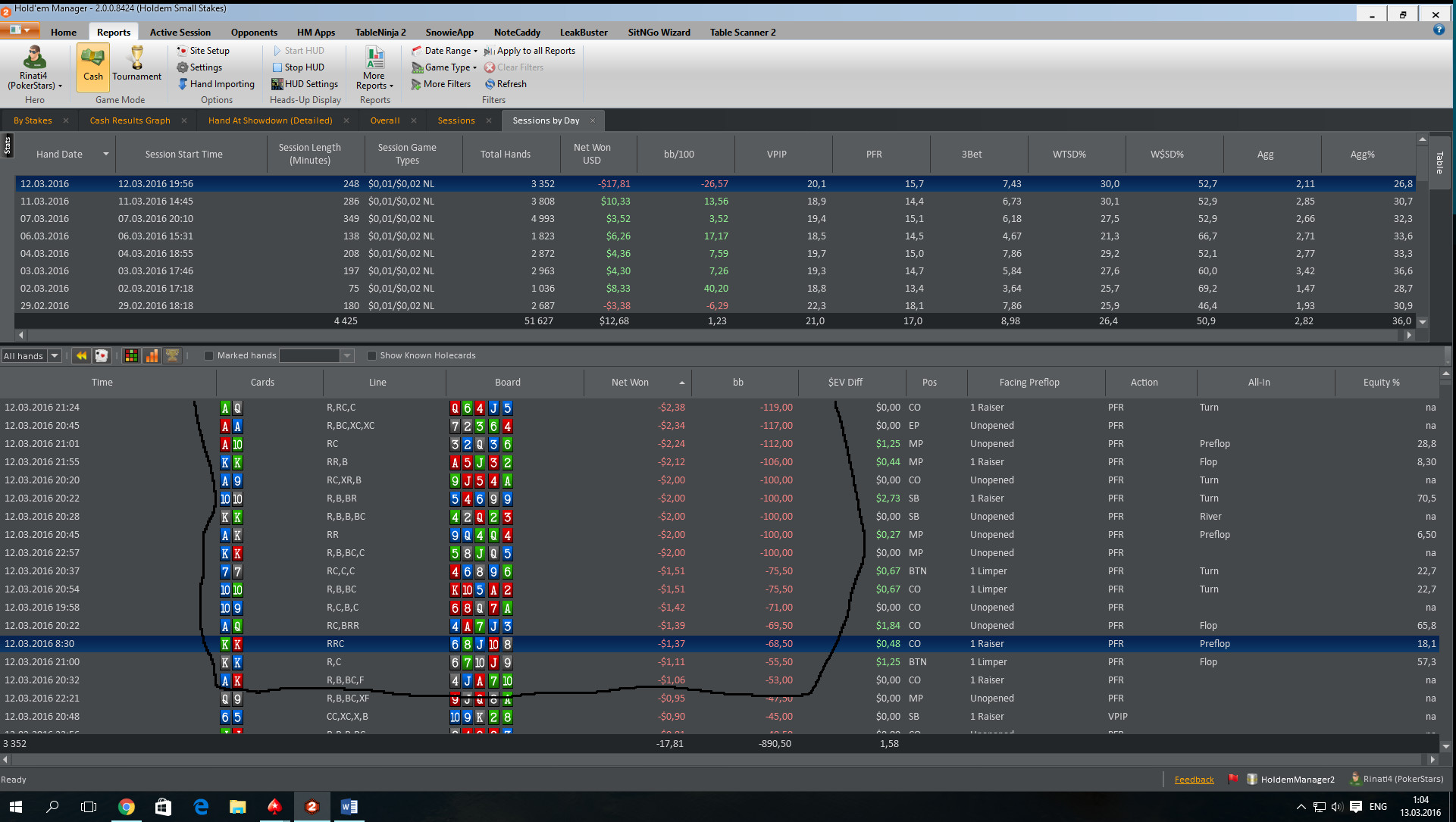Sort by Net Won USD column header
This screenshot has width=1456, height=822.
tap(592, 154)
